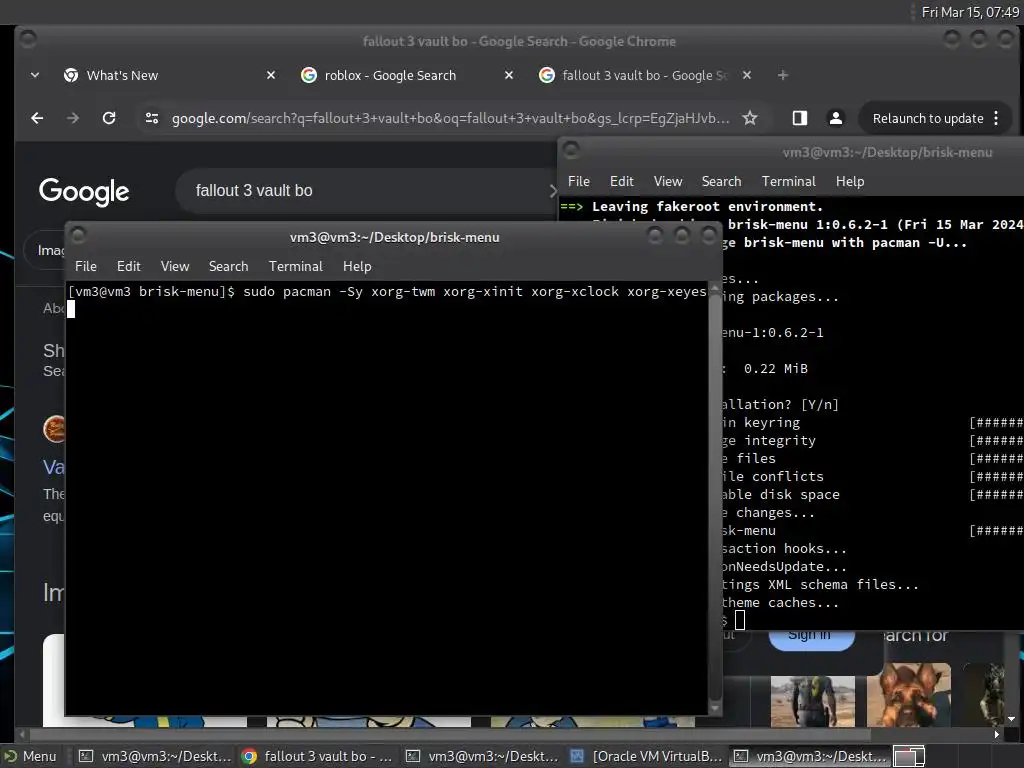Click the Chrome address bar URL
This screenshot has height=768, width=1024.
(451, 118)
